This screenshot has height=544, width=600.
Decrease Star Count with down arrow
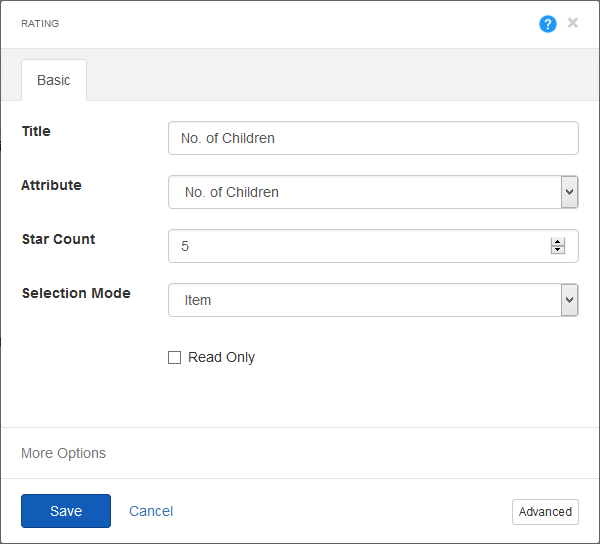tap(558, 250)
